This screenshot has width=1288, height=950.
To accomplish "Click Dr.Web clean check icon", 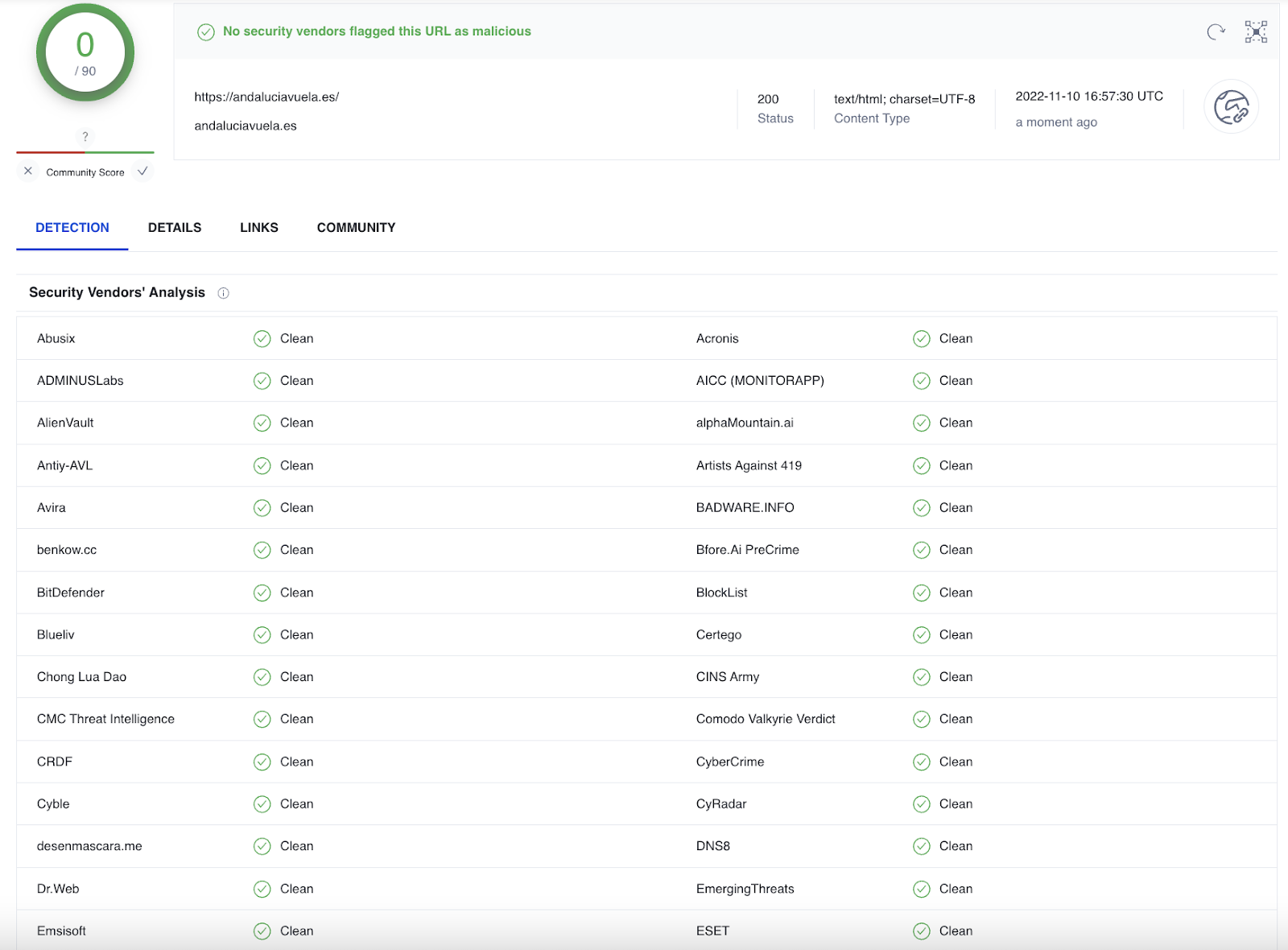I will coord(262,889).
